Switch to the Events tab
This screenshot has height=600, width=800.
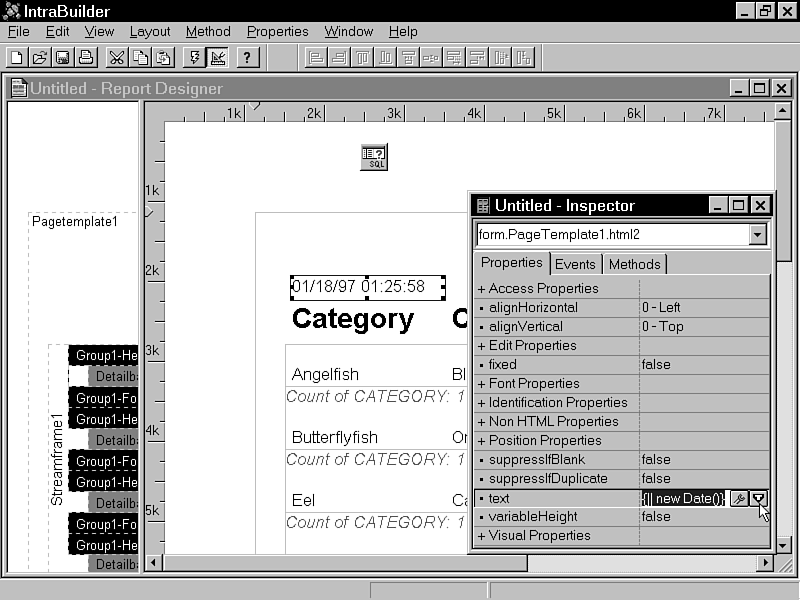pyautogui.click(x=575, y=264)
